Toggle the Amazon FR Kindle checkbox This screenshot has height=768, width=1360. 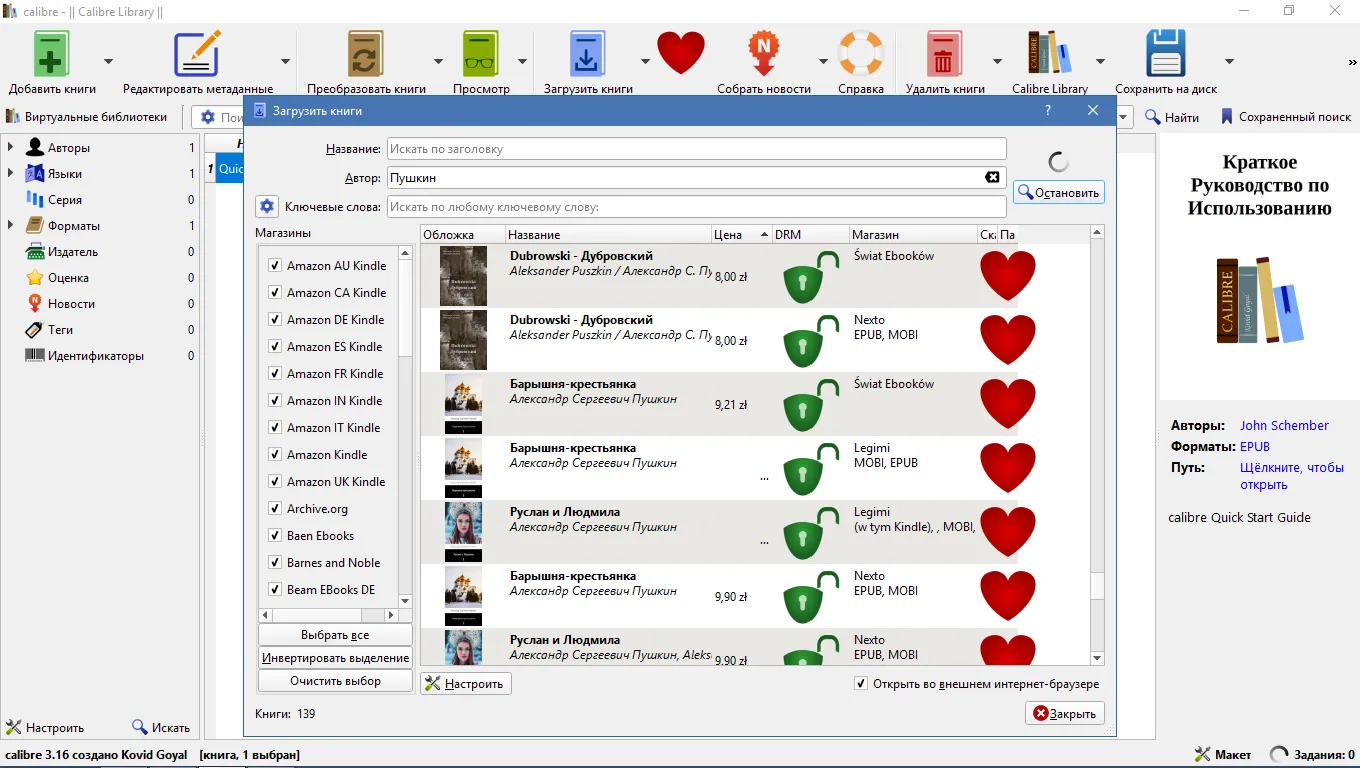point(275,374)
